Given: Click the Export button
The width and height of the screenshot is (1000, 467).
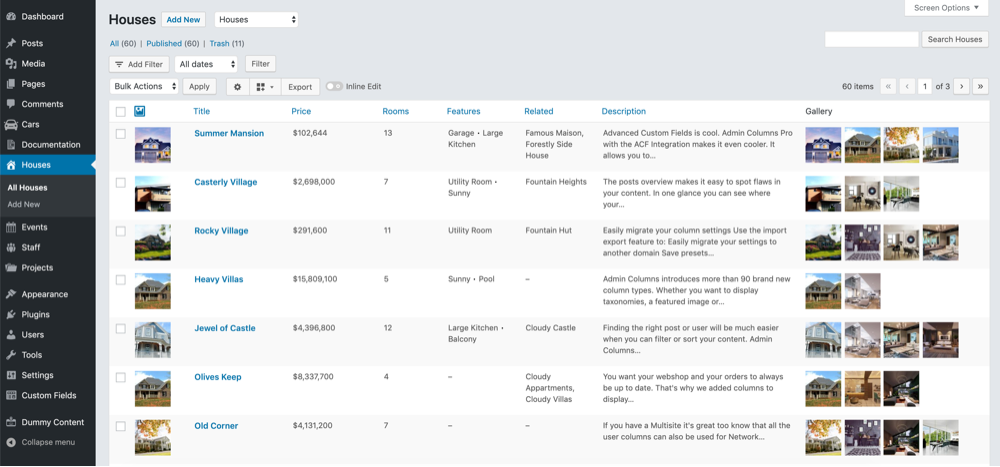Looking at the screenshot, I should coord(300,87).
